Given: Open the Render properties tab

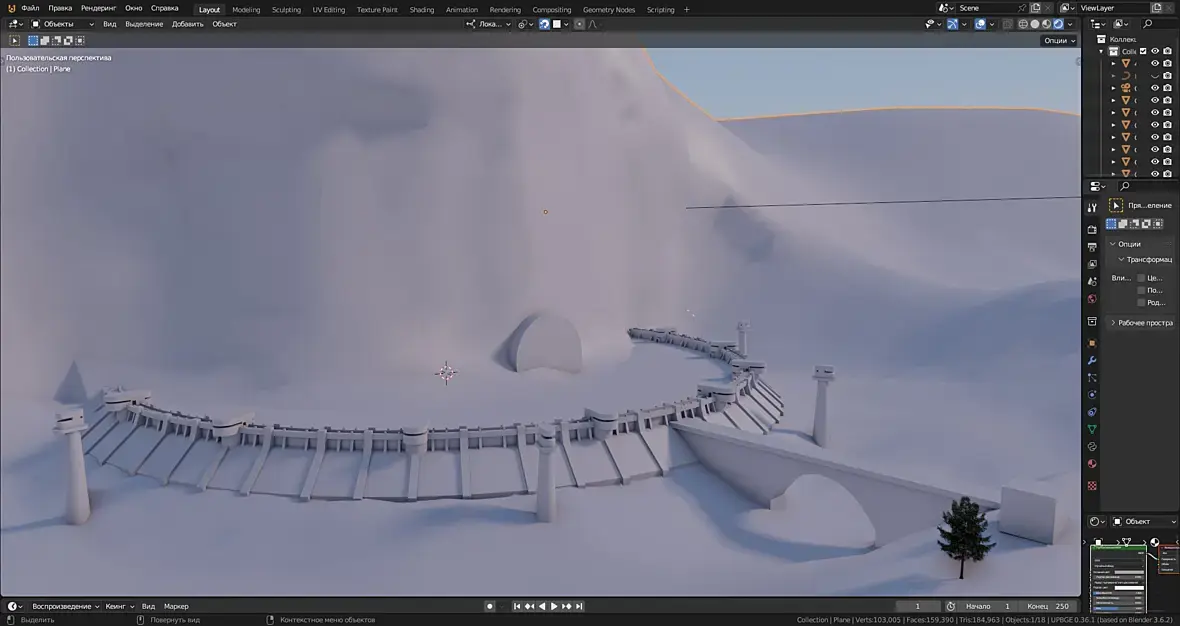Looking at the screenshot, I should tap(1092, 229).
